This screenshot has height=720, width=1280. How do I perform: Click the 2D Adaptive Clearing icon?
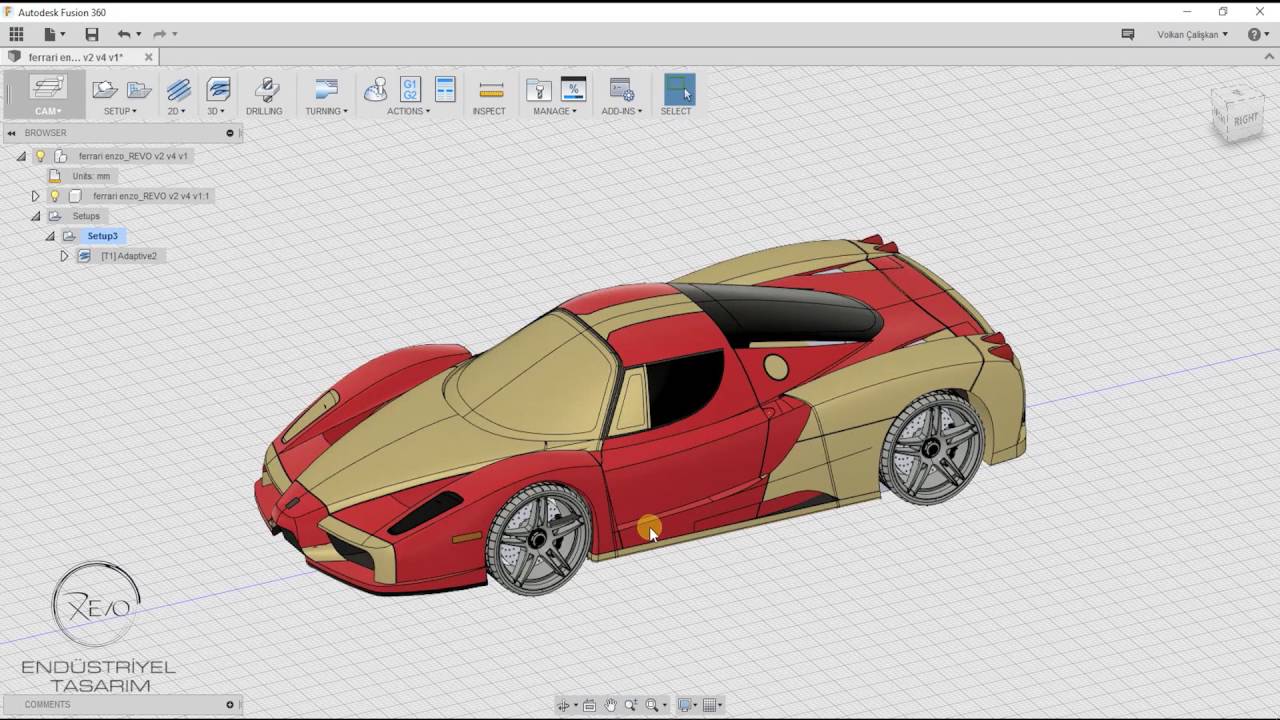179,89
